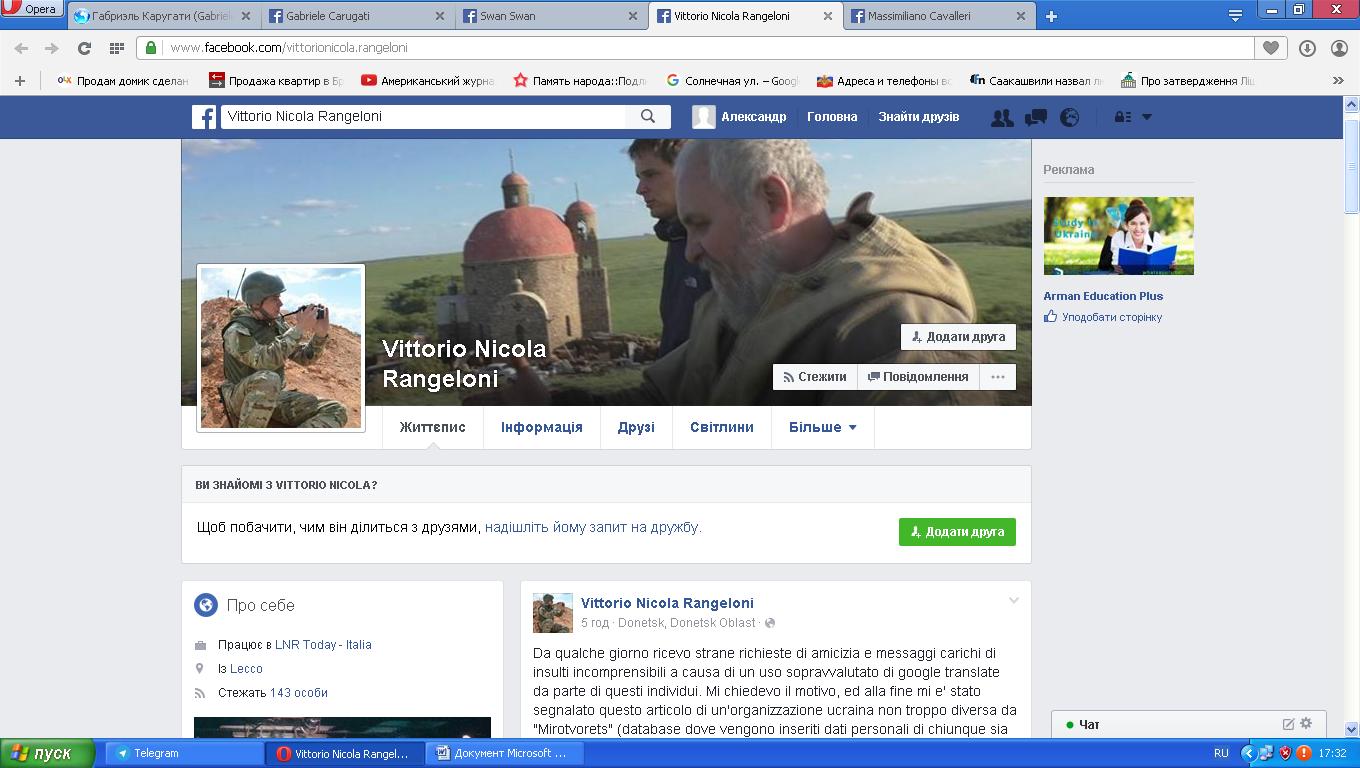
Task: Open post options chevron on Vittorio's post
Action: 1013,601
